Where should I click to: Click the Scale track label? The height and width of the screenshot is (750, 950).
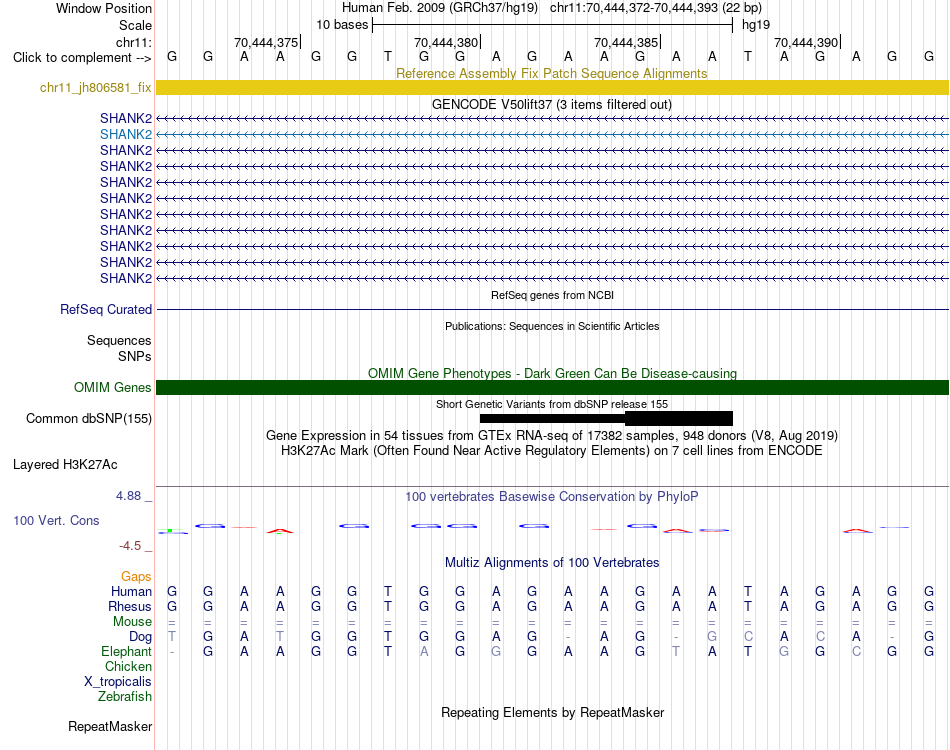[135, 25]
